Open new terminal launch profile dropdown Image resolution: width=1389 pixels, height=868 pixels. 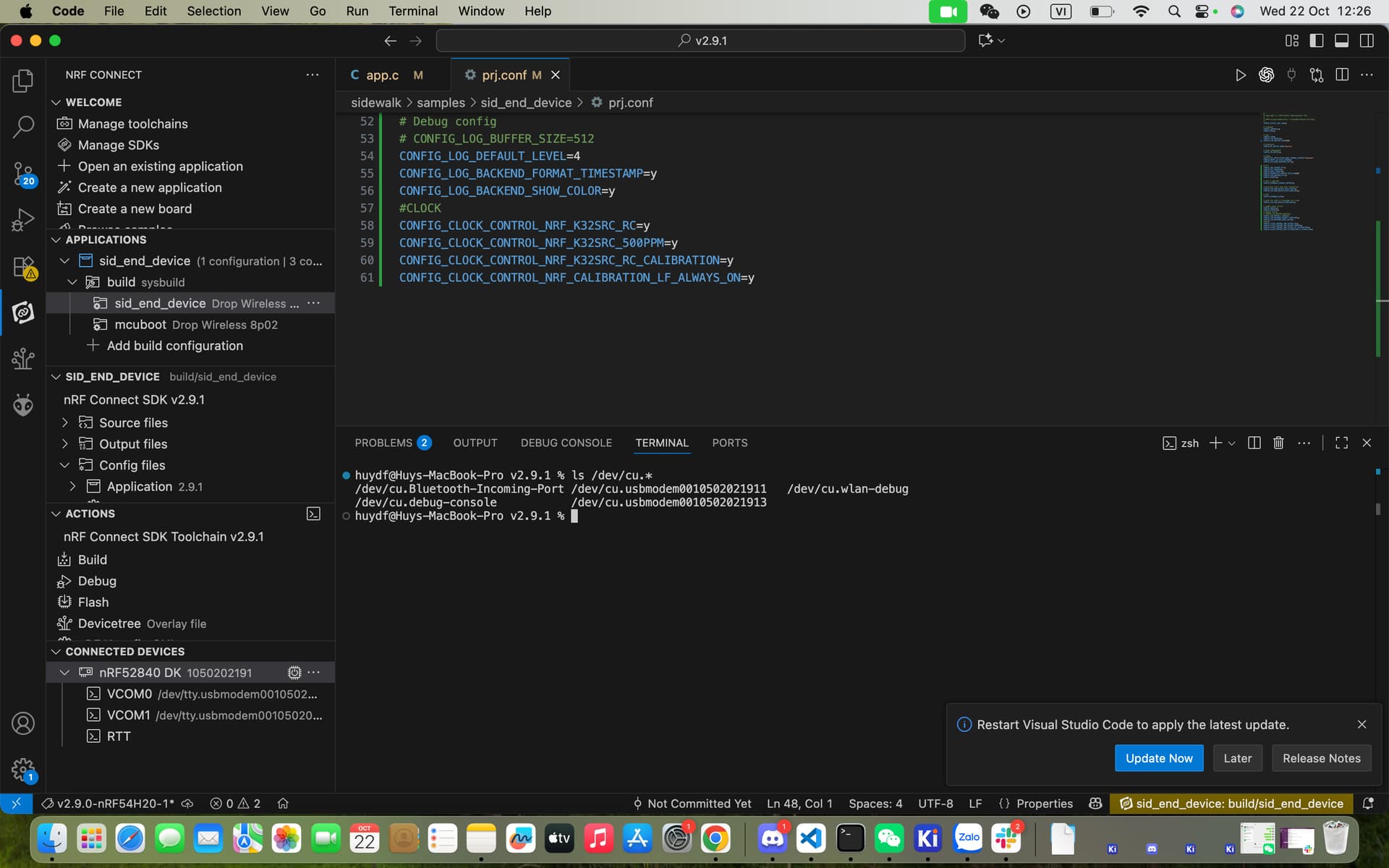[x=1232, y=443]
